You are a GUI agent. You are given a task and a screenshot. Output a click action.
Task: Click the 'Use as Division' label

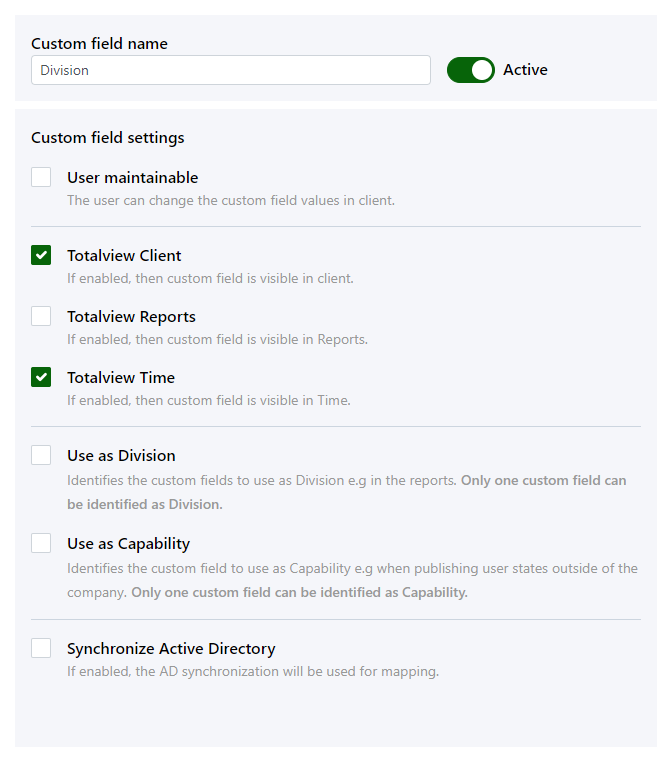pos(121,456)
